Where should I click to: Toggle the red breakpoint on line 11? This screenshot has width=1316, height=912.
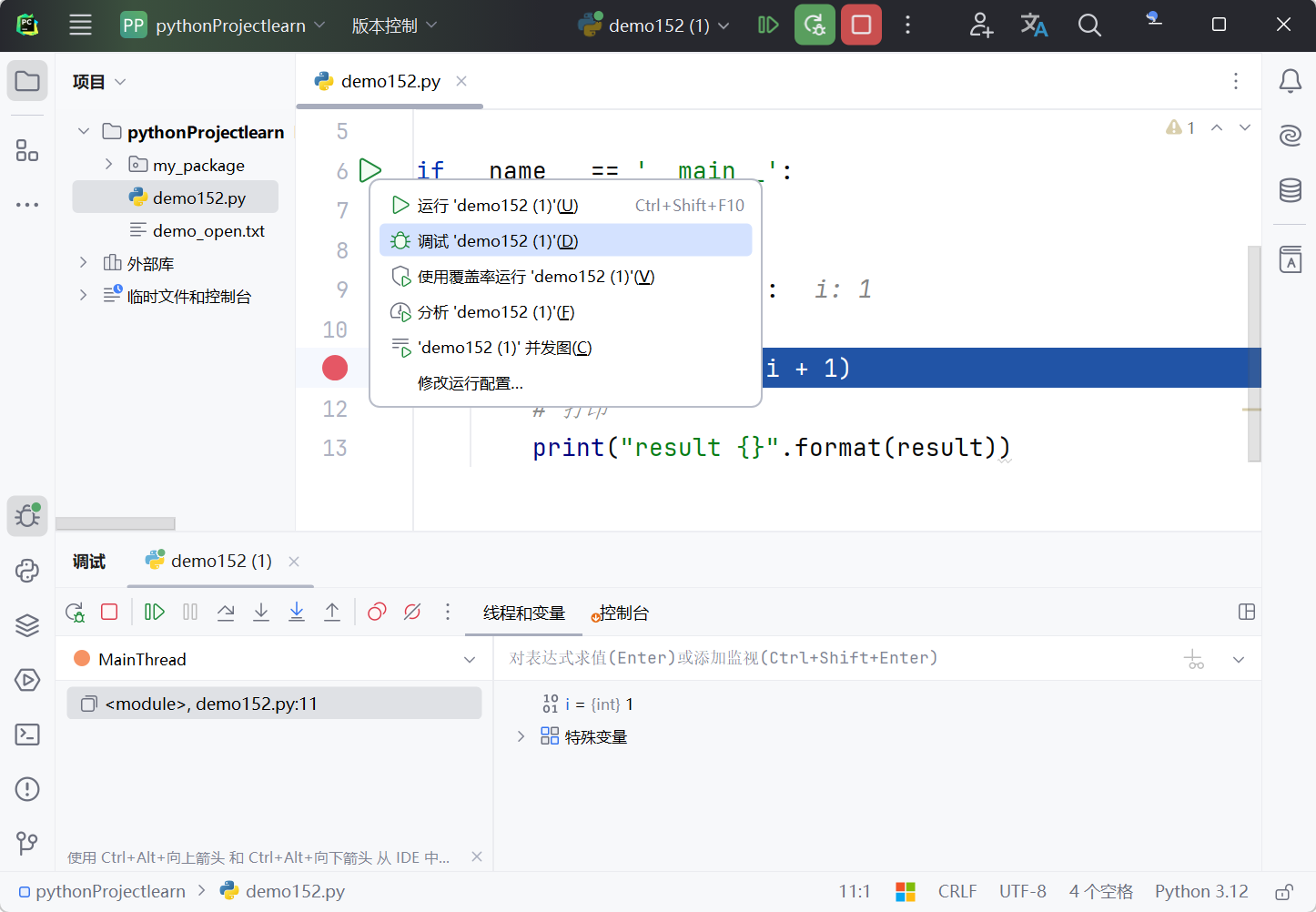(335, 368)
